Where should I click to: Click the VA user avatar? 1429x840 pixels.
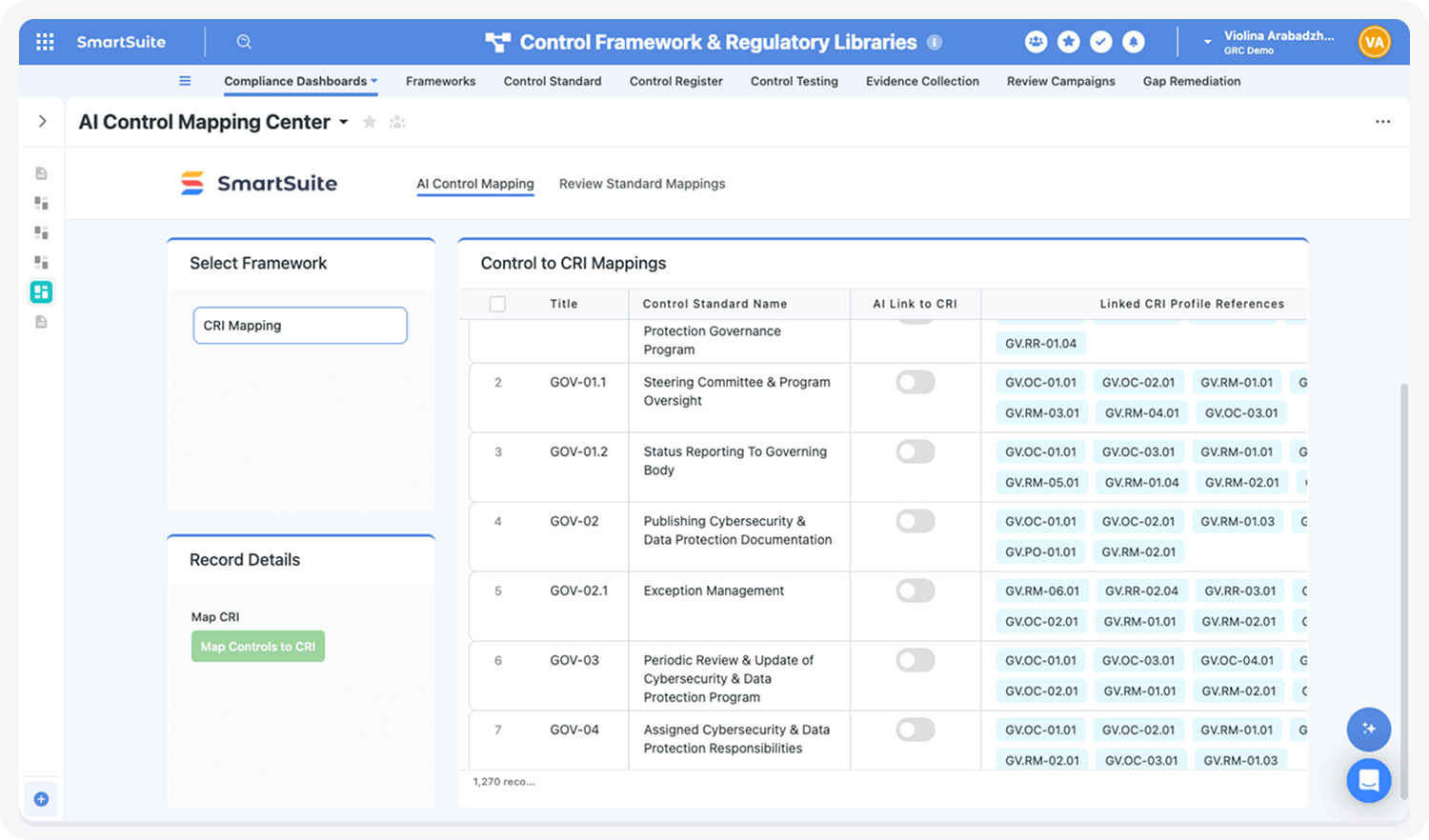coord(1374,42)
